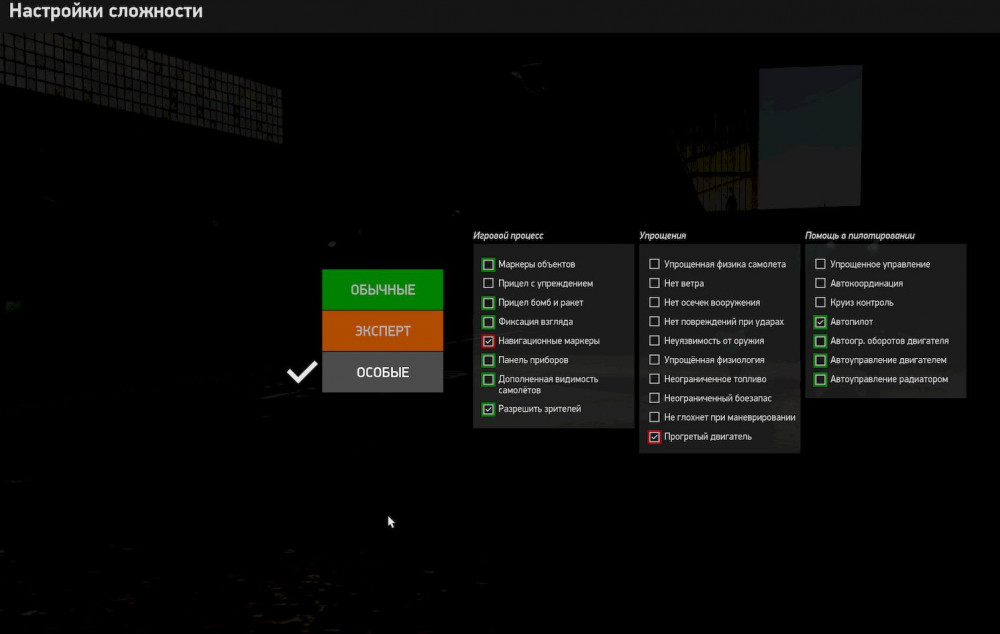The width and height of the screenshot is (1000, 634).
Task: Toggle Не глохнет при маневрировании
Action: (x=654, y=417)
